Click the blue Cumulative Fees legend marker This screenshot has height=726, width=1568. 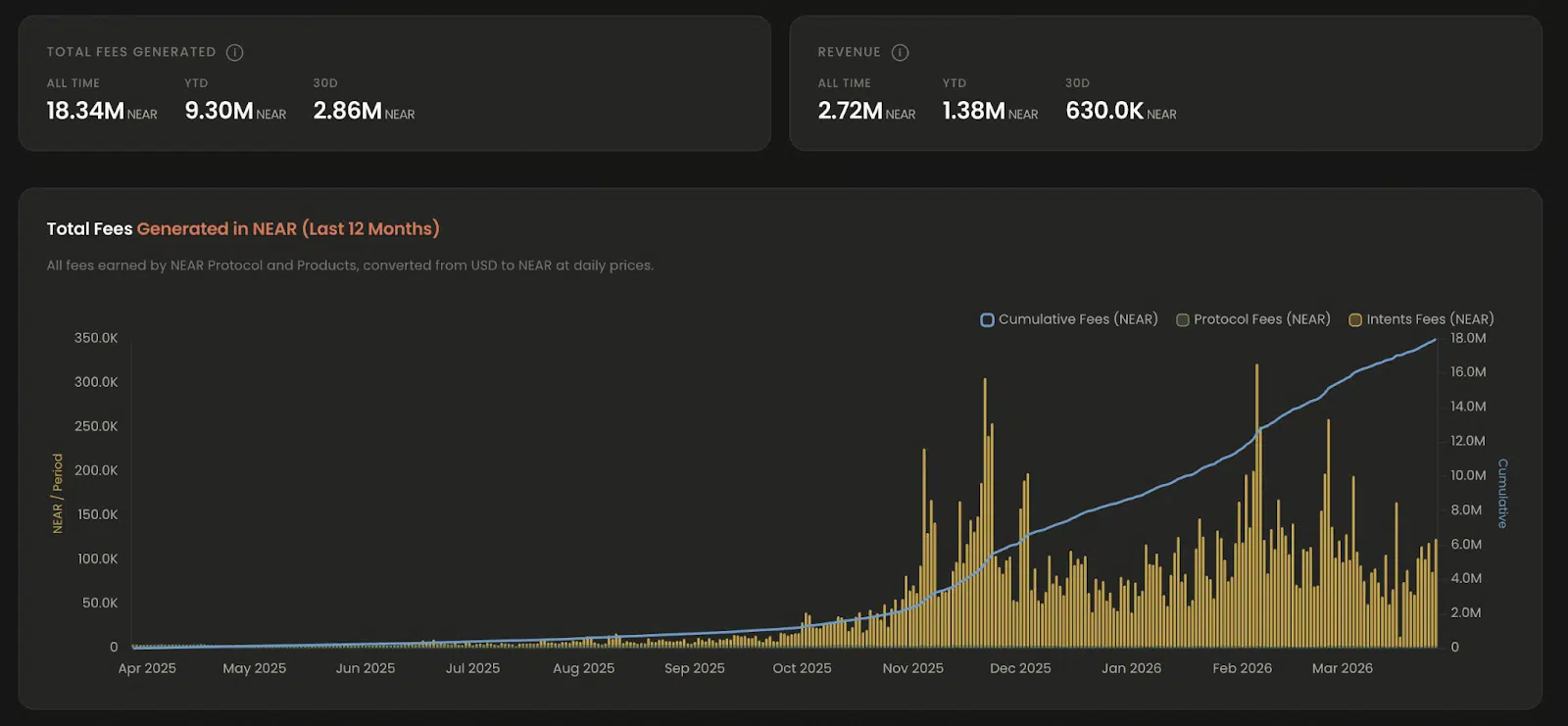[x=987, y=320]
